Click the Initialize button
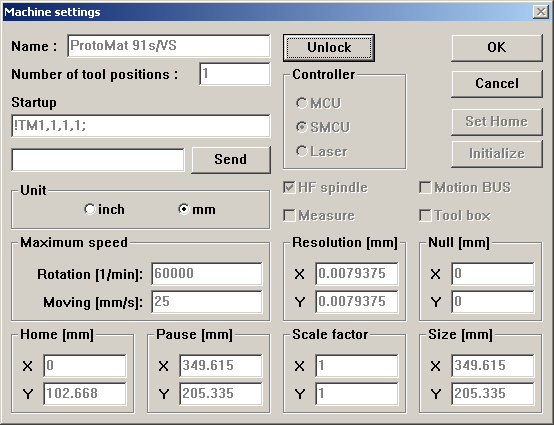This screenshot has width=554, height=425. point(497,154)
